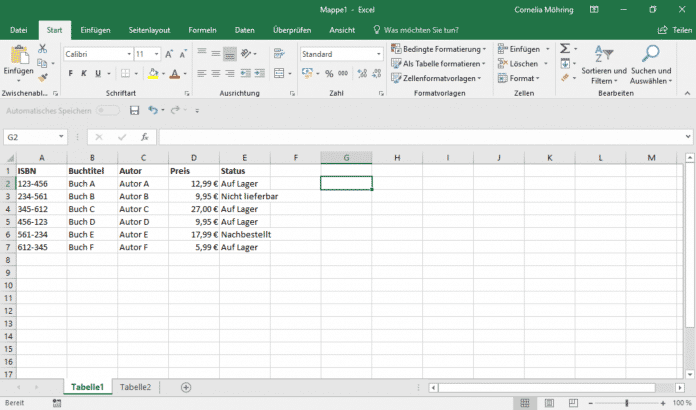
Task: Add a new sheet with plus button
Action: coord(186,387)
